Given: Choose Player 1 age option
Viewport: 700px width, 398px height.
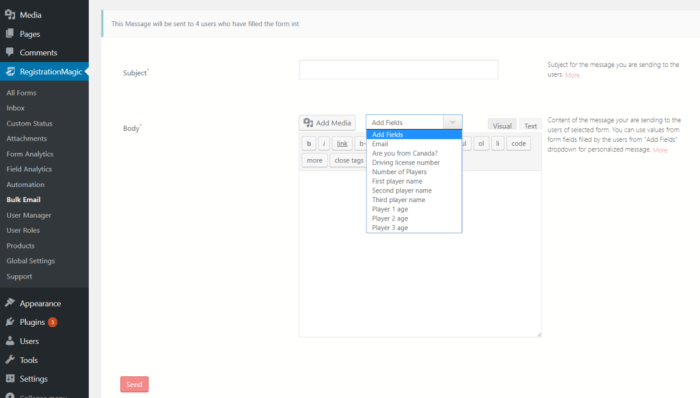Looking at the screenshot, I should point(414,209).
